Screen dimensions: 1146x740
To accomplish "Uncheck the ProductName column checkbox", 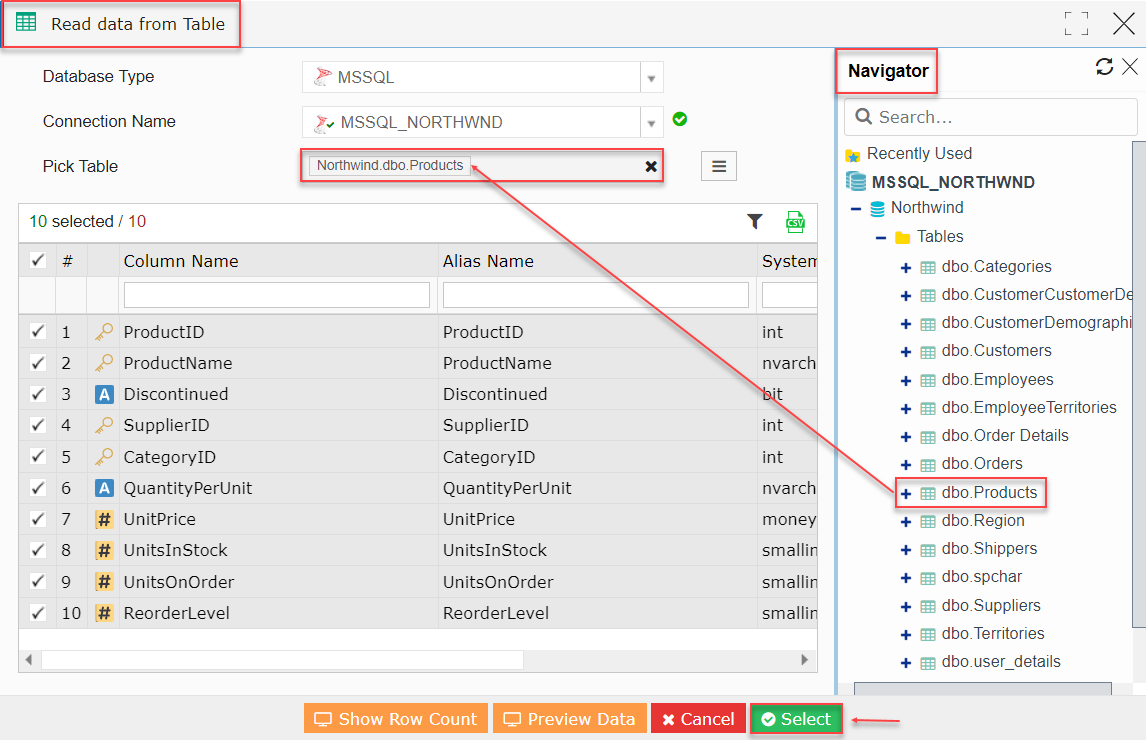I will click(37, 363).
